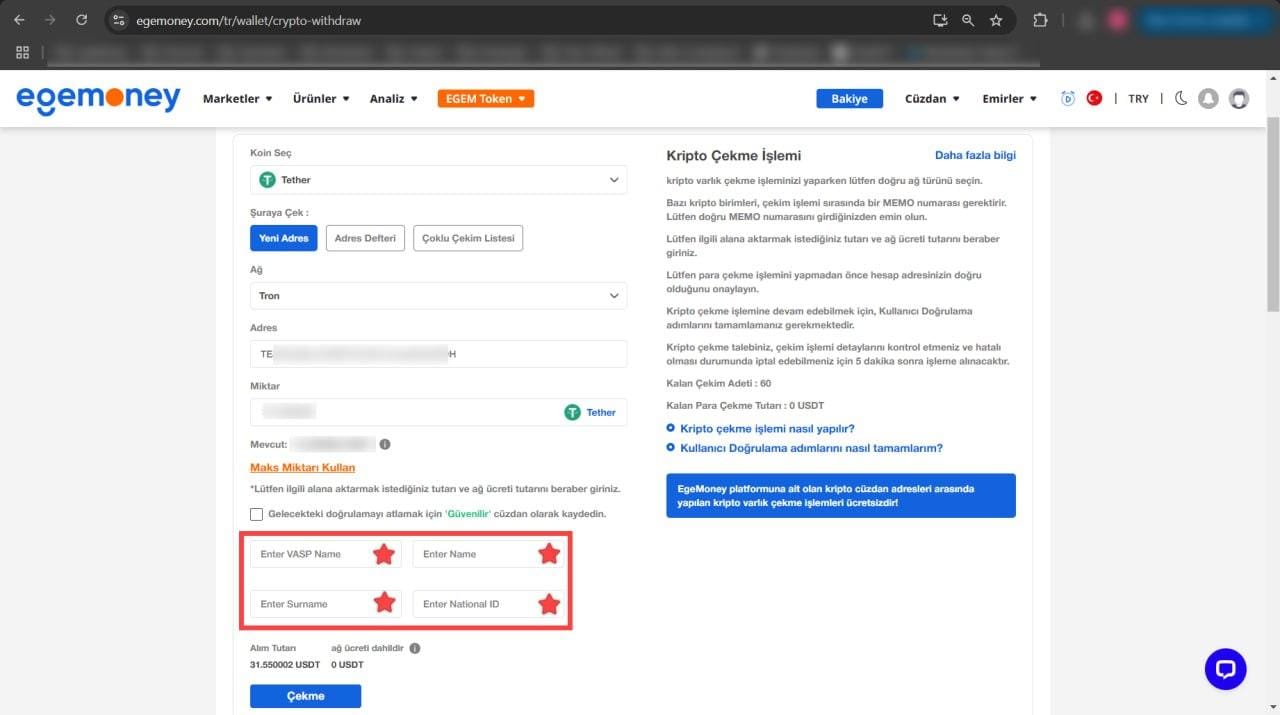Open site information icon in address bar

(x=118, y=20)
